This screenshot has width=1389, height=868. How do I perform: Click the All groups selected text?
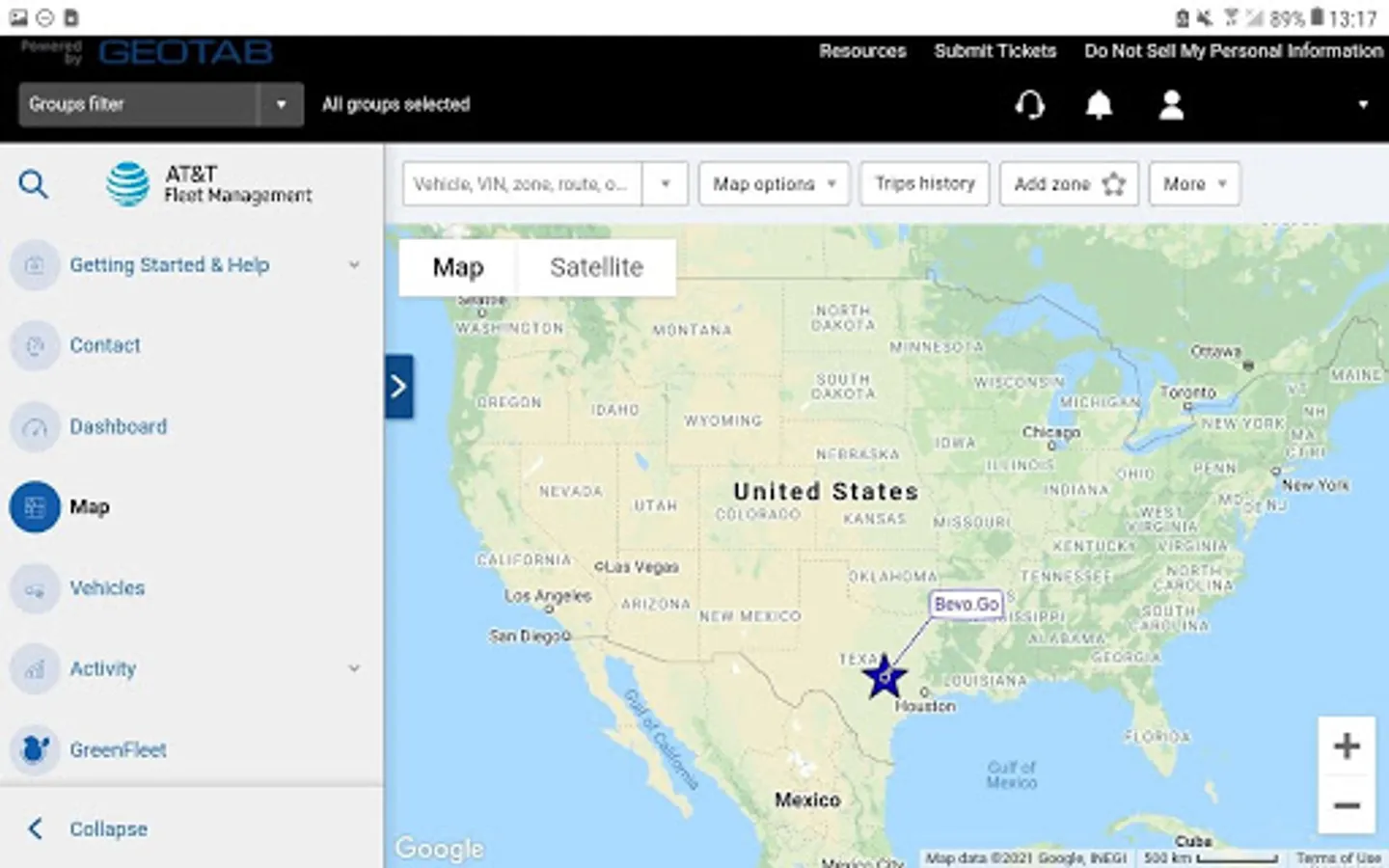[395, 104]
